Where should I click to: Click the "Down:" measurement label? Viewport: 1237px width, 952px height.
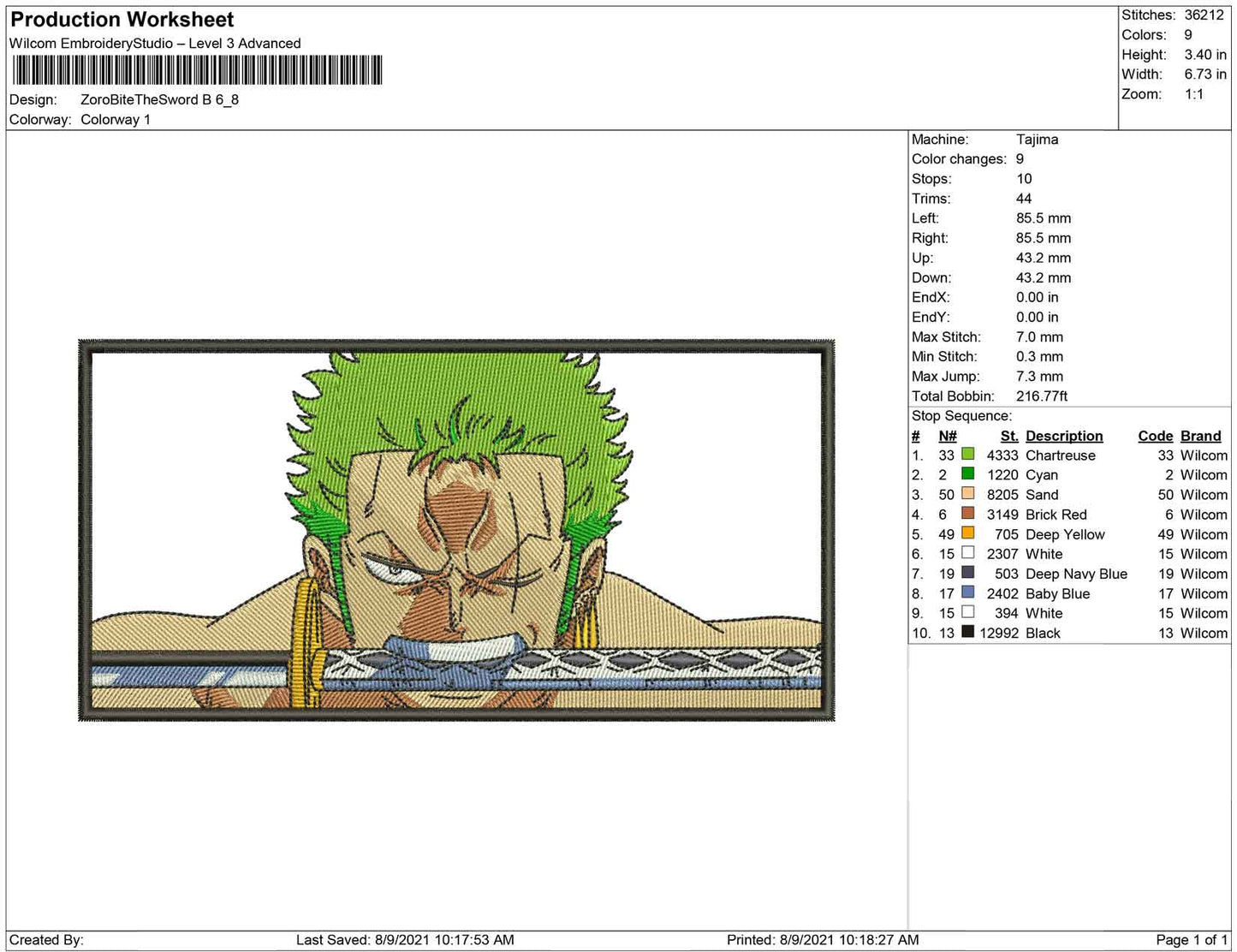tap(931, 277)
